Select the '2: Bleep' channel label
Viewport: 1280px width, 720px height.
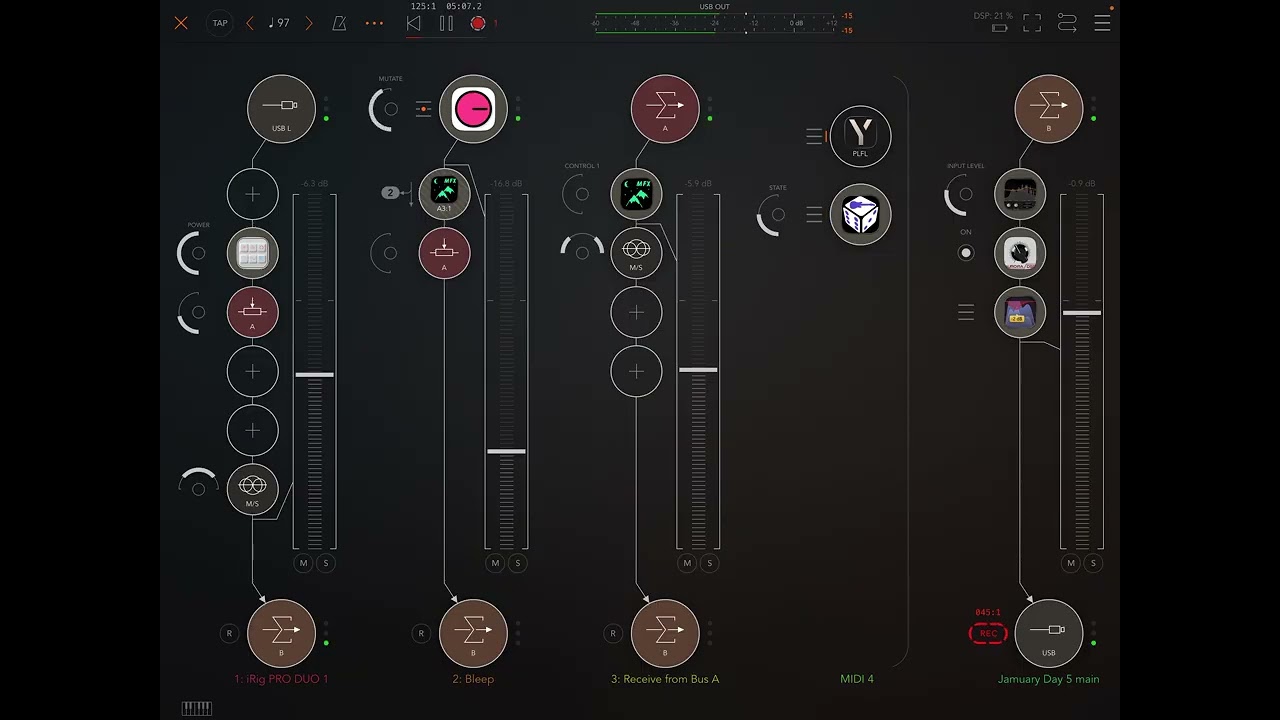point(473,679)
